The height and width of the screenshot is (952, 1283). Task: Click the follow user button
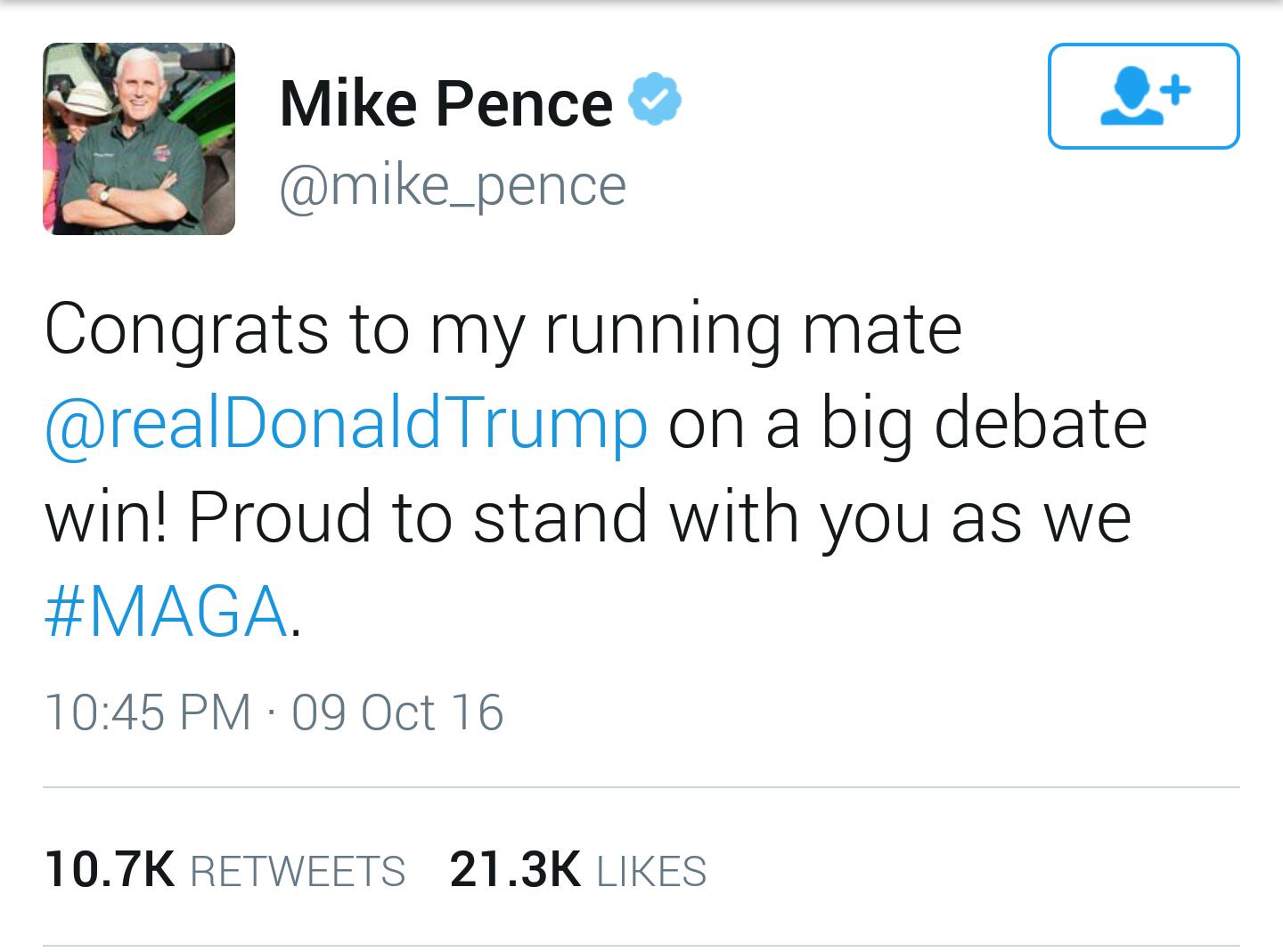[x=1143, y=96]
